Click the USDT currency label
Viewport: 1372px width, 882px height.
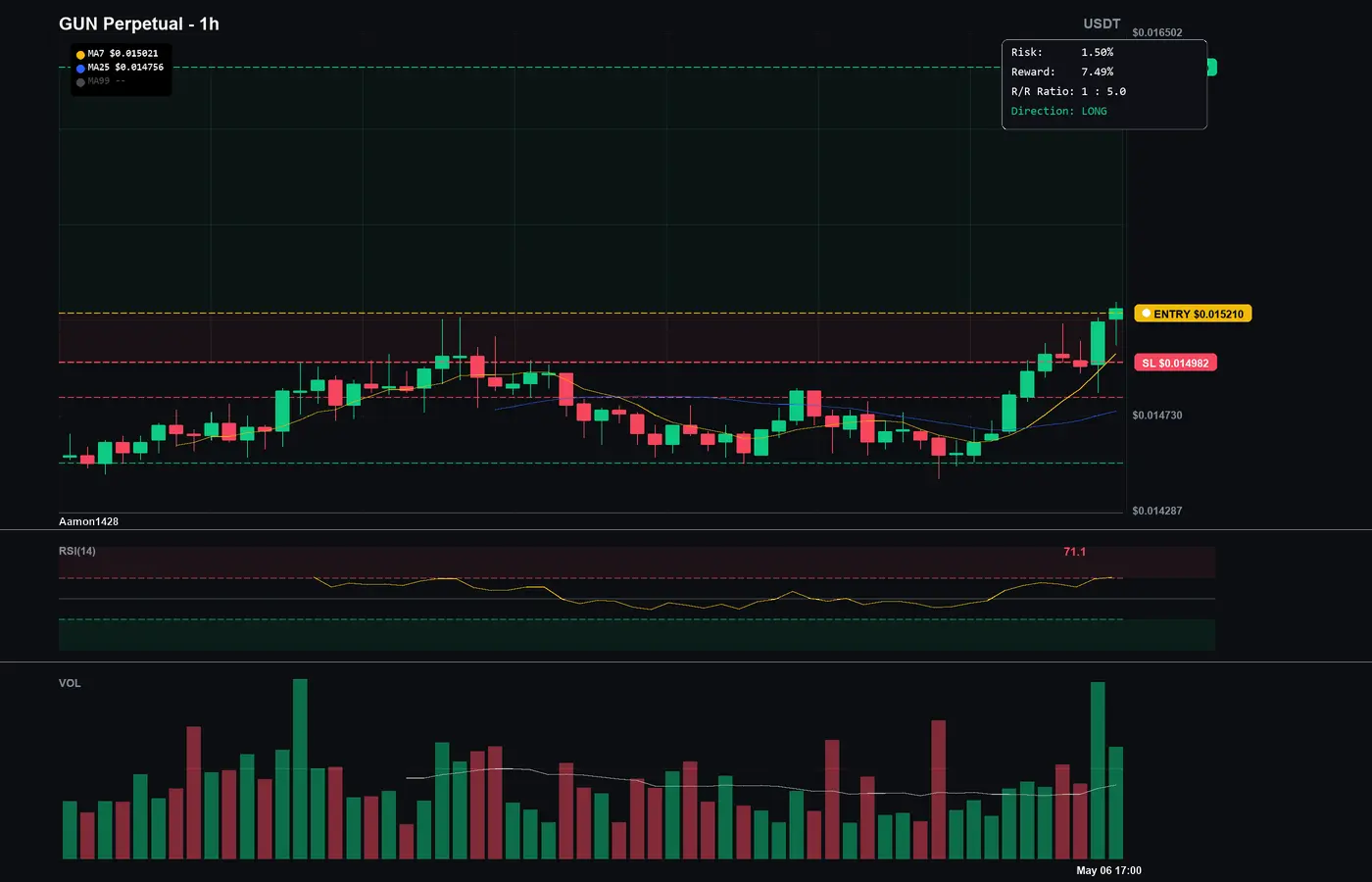(1102, 24)
